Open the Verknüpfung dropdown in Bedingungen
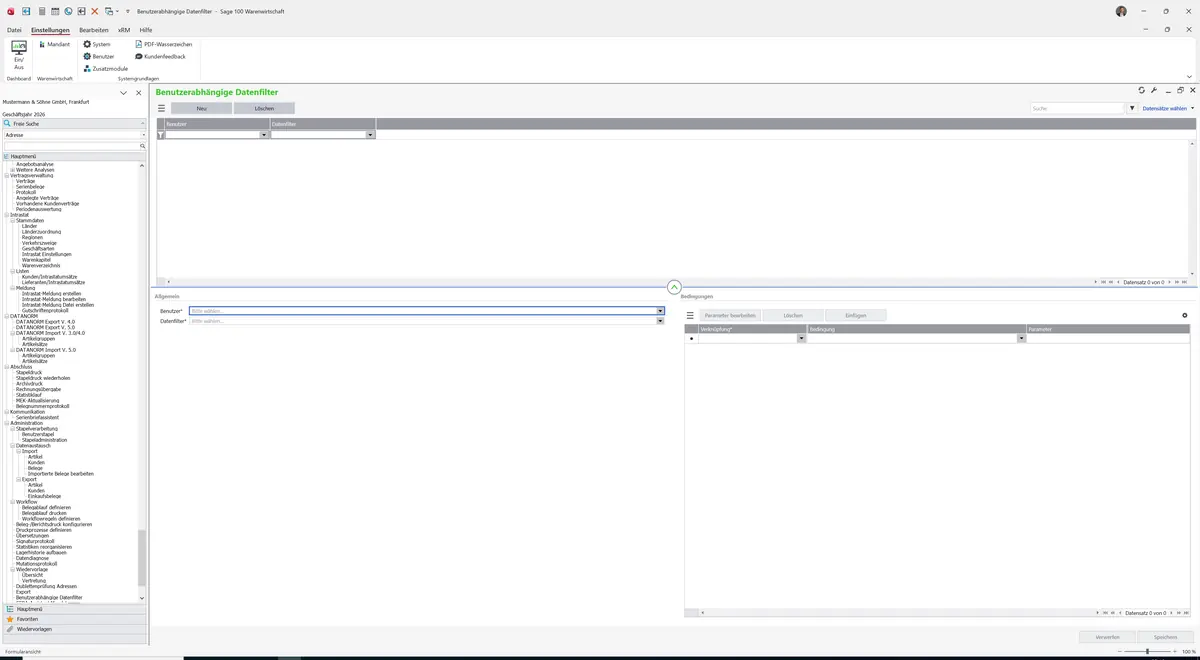Image resolution: width=1200 pixels, height=660 pixels. [x=801, y=339]
